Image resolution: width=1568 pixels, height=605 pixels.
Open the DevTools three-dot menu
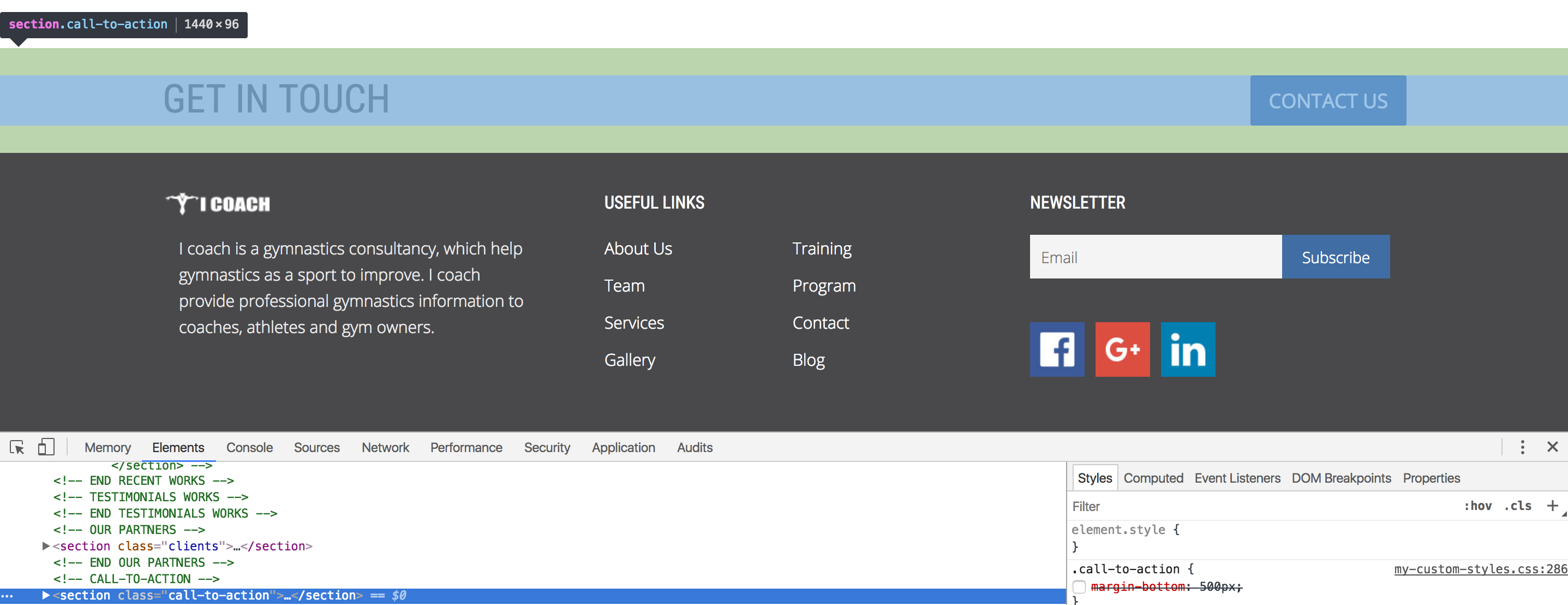[x=1522, y=447]
